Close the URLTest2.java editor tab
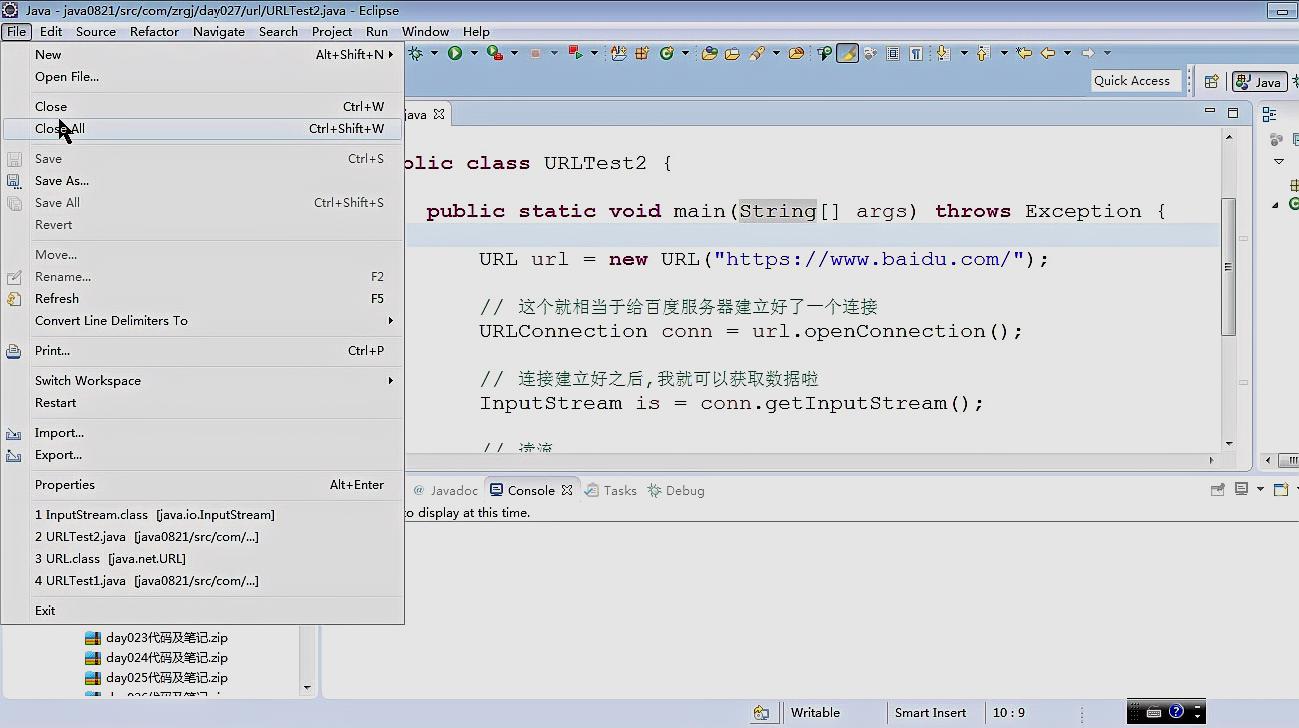Image resolution: width=1299 pixels, height=728 pixels. click(x=438, y=115)
